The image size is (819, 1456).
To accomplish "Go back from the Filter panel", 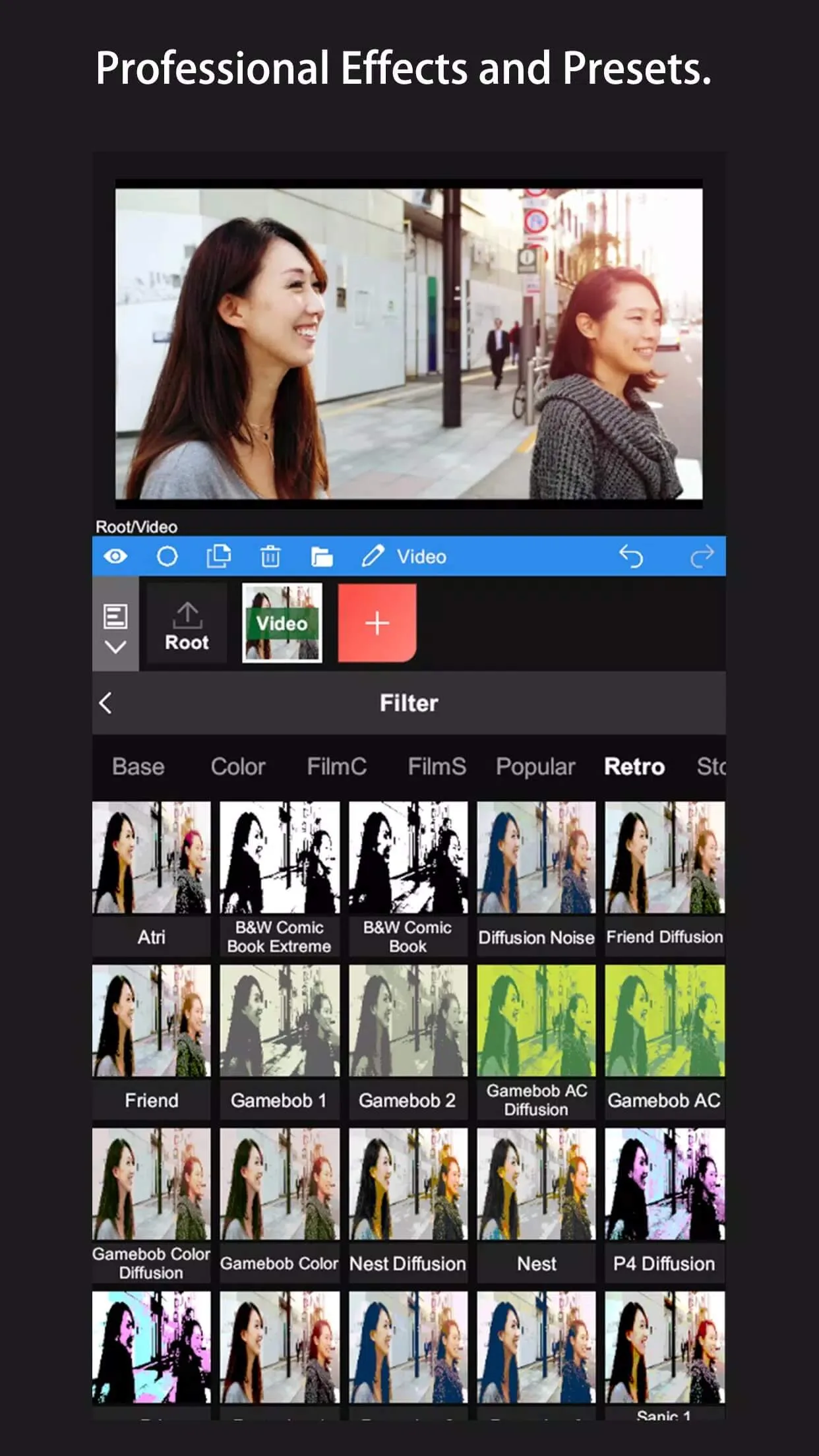I will 106,703.
